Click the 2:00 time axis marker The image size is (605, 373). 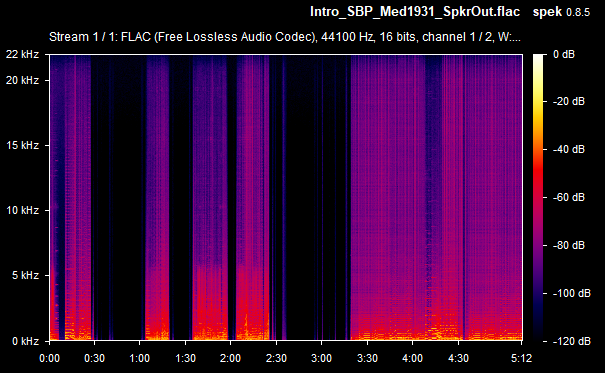click(230, 358)
